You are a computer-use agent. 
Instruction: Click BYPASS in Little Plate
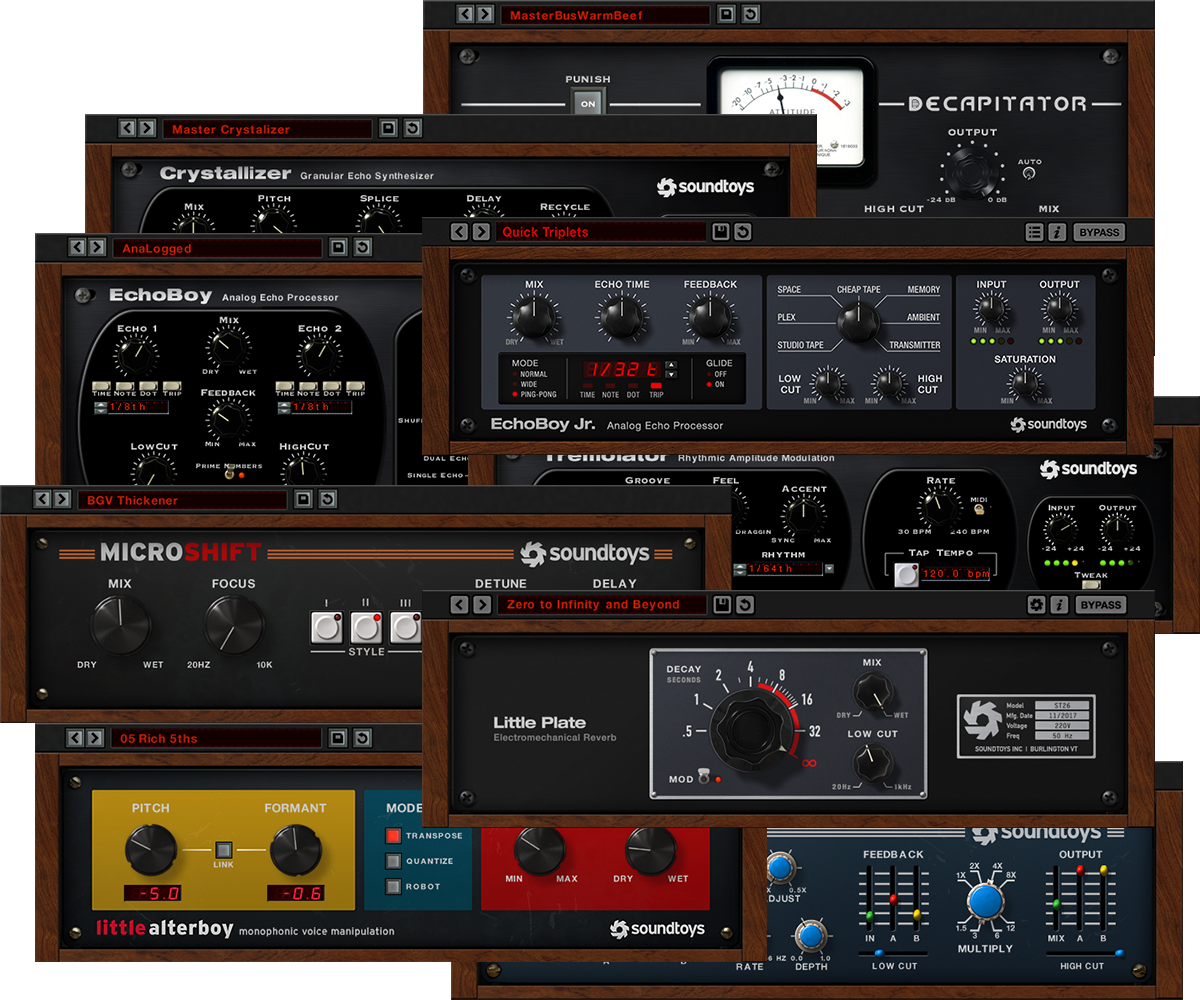click(x=1101, y=604)
